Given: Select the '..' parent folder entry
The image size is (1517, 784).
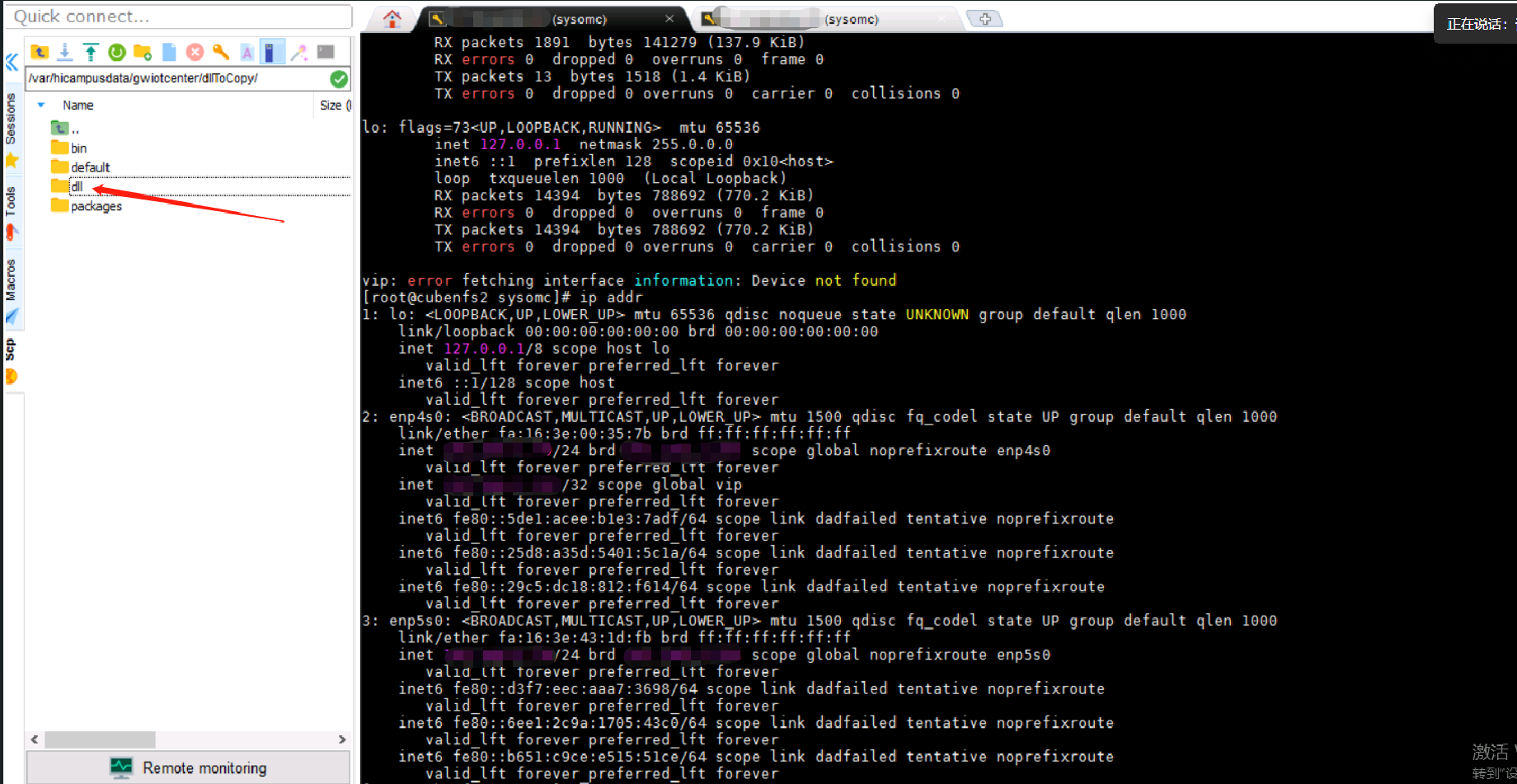Looking at the screenshot, I should click(66, 129).
